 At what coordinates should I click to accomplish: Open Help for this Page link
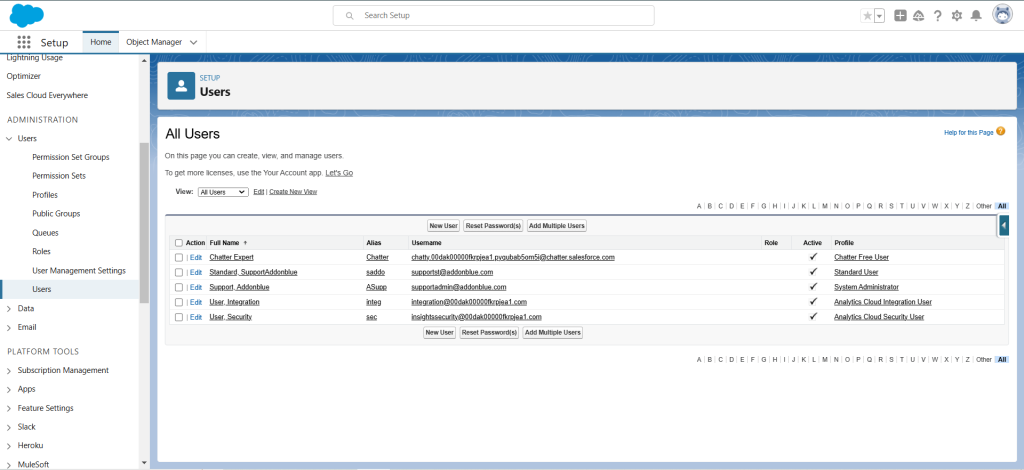point(968,133)
